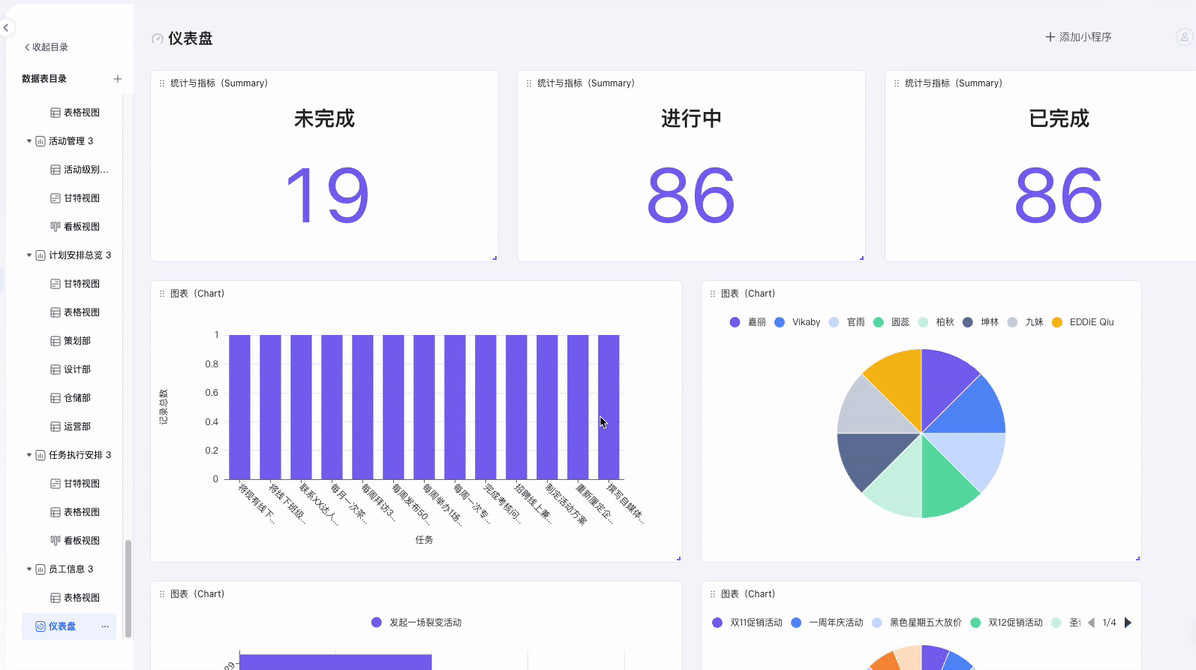The width and height of the screenshot is (1196, 670).
Task: Open 策划部 view in the sidebar
Action: click(x=77, y=341)
